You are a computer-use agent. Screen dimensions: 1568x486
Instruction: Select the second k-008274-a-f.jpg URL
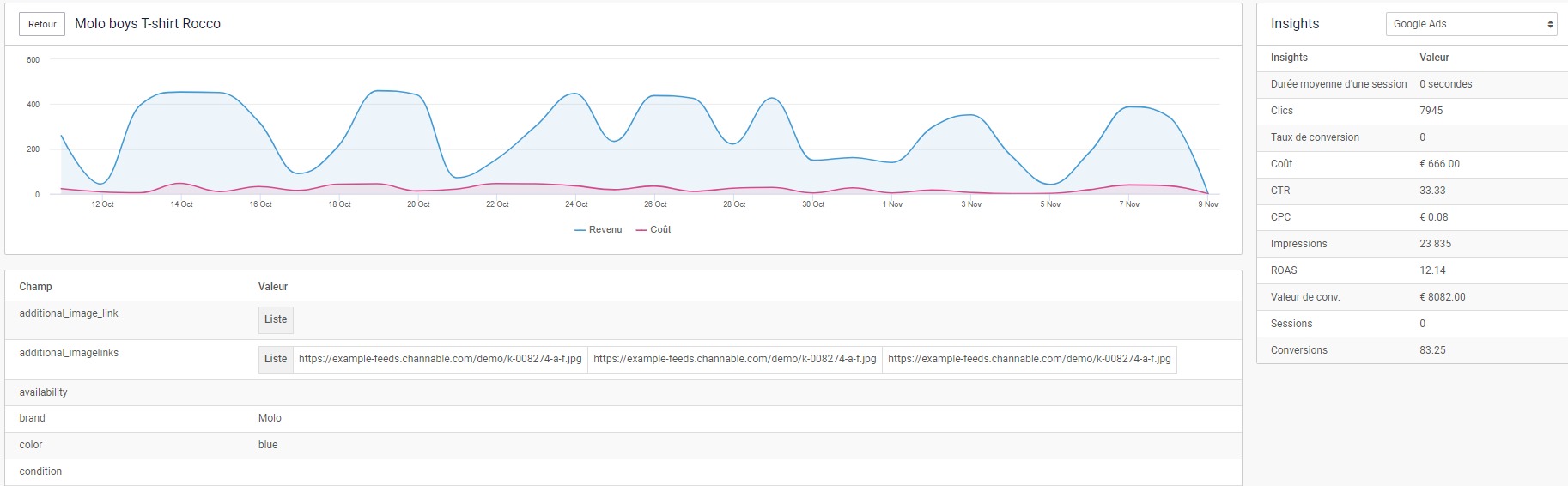pyautogui.click(x=735, y=359)
